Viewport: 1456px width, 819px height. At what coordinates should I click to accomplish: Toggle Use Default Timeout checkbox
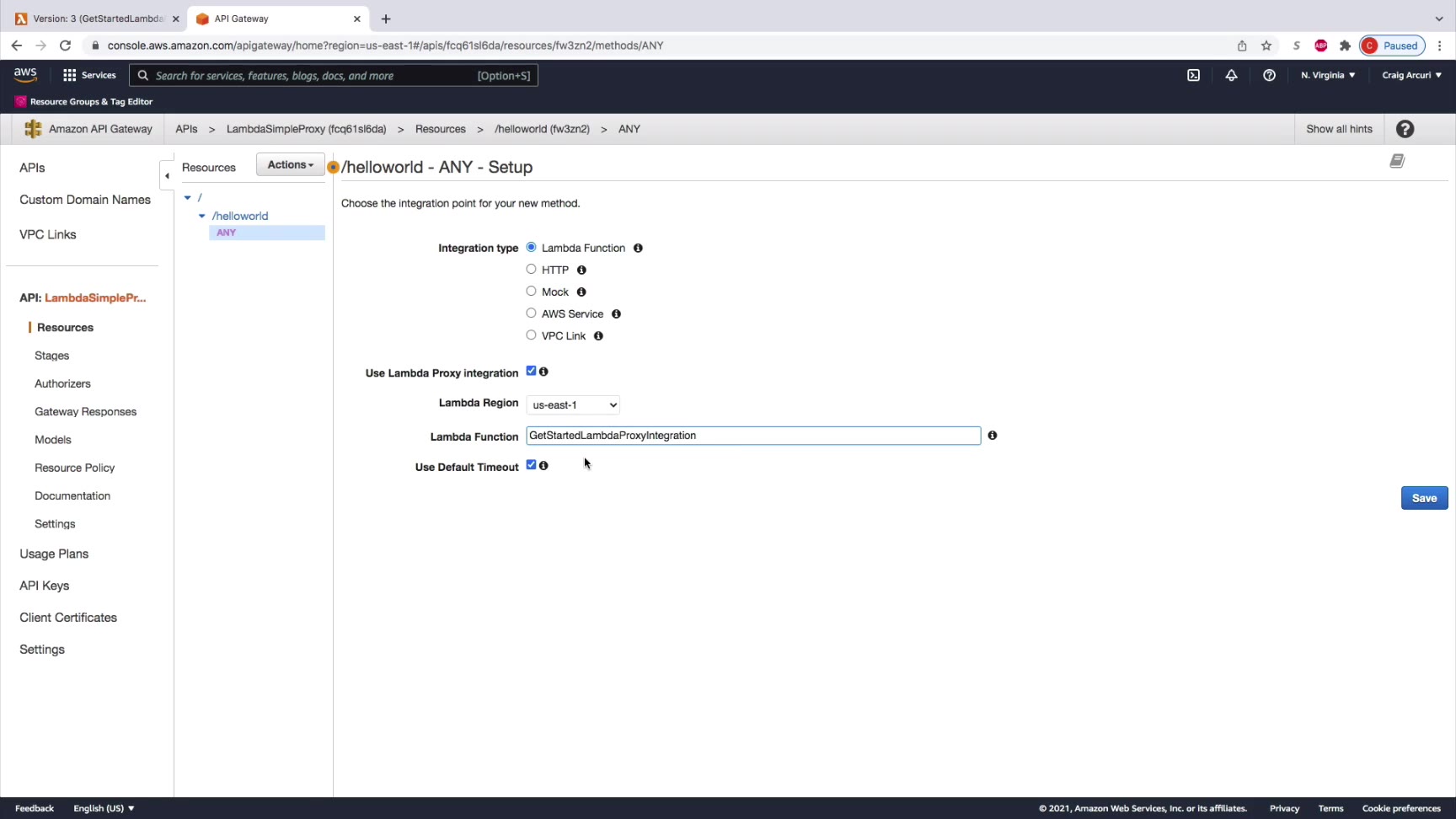531,465
